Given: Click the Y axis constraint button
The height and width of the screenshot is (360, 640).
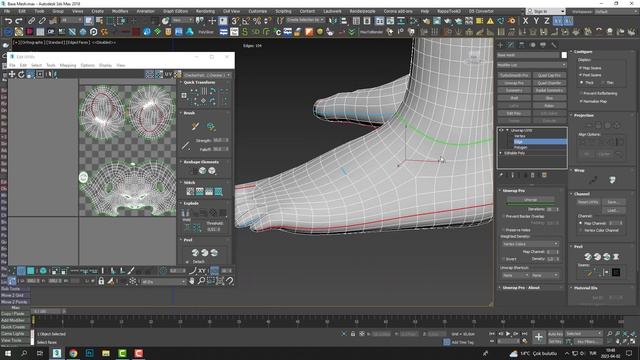Looking at the screenshot, I should pyautogui.click(x=536, y=21).
